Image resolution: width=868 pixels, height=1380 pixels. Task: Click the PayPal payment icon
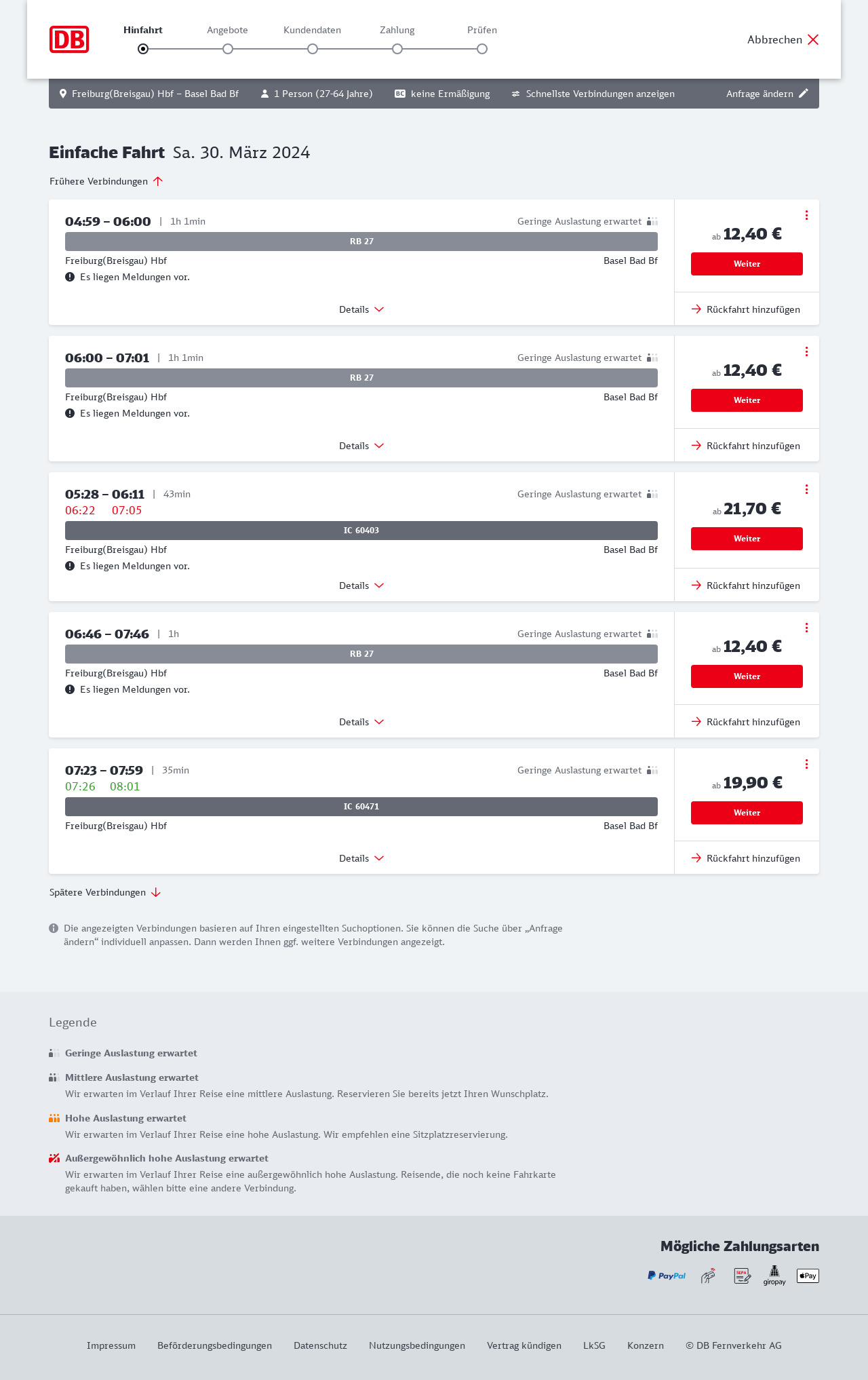pyautogui.click(x=667, y=1276)
